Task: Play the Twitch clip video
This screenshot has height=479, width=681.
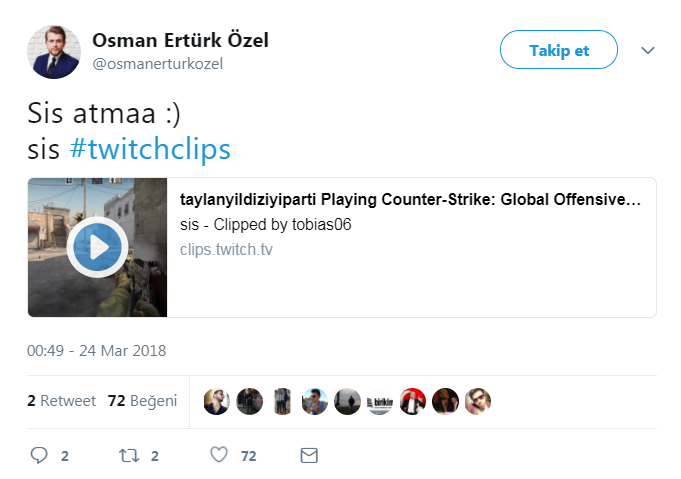Action: [x=97, y=247]
